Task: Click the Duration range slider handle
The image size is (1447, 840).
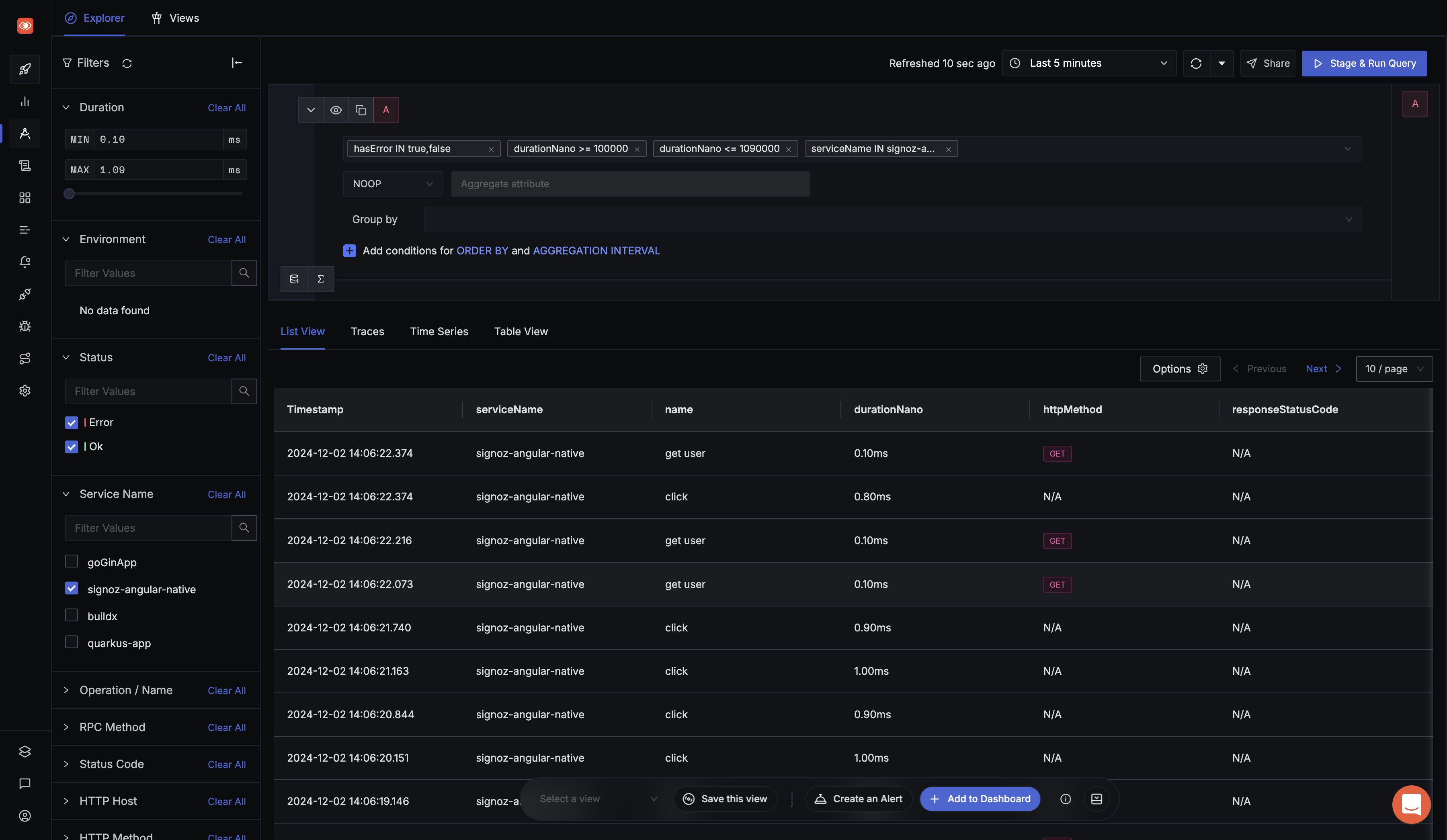Action: [x=69, y=193]
